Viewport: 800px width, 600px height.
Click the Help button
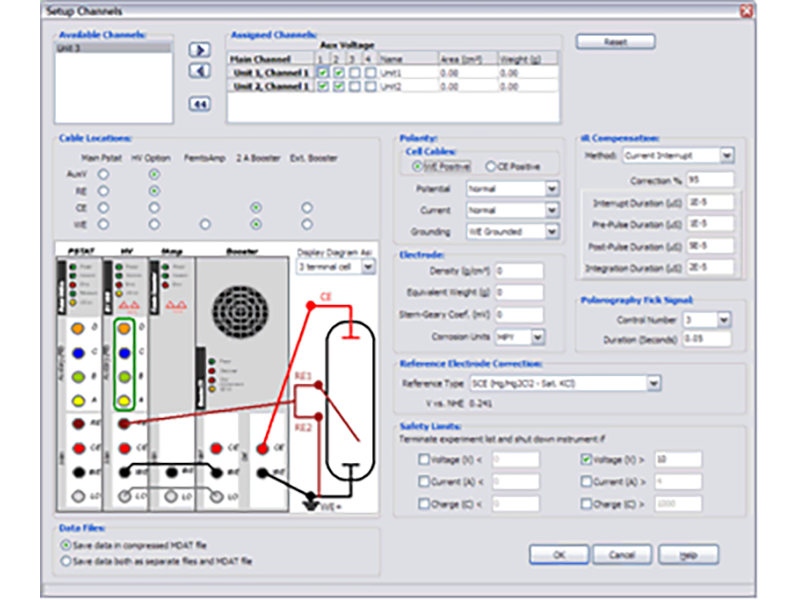(686, 554)
